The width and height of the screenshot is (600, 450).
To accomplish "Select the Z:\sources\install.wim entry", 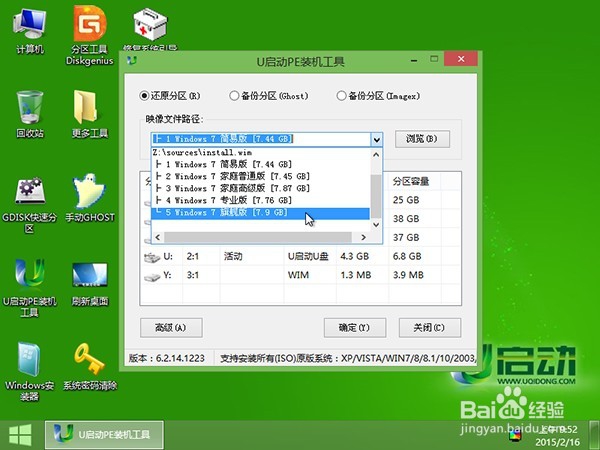I will [261, 153].
